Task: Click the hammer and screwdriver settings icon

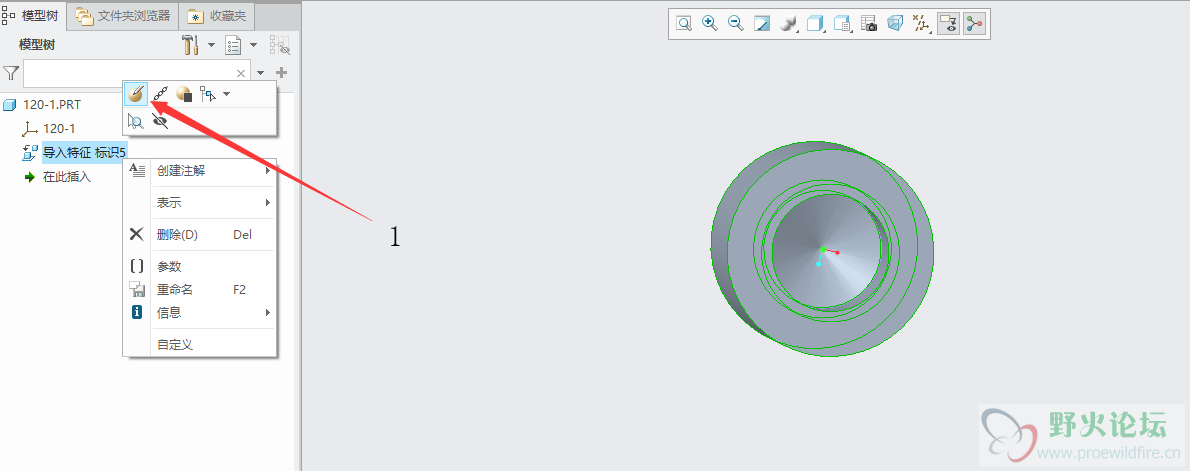Action: coord(190,45)
